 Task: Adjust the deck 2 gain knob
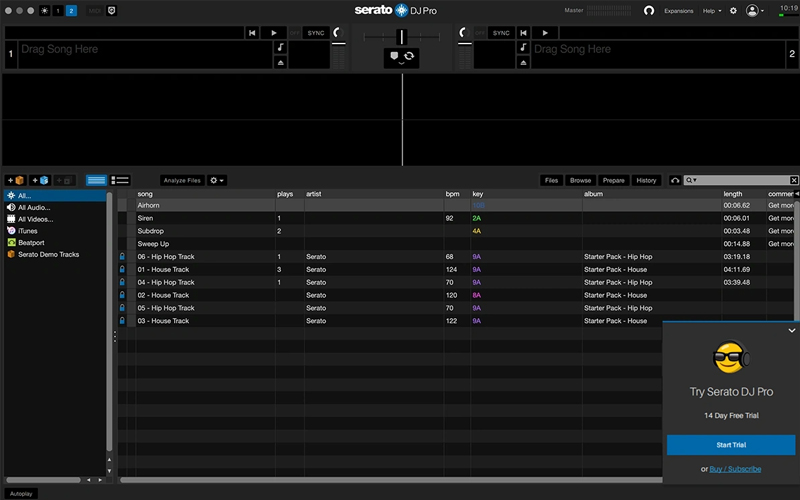[464, 33]
